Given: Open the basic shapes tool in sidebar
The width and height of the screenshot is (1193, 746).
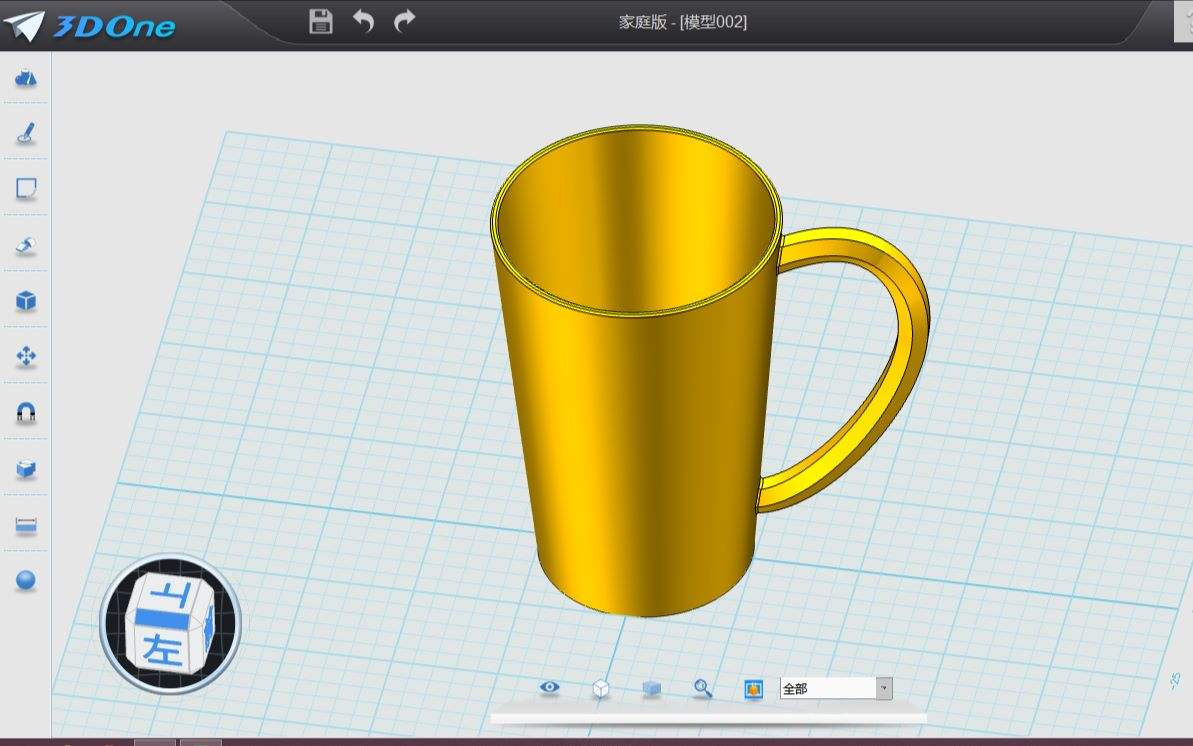Looking at the screenshot, I should click(x=26, y=78).
